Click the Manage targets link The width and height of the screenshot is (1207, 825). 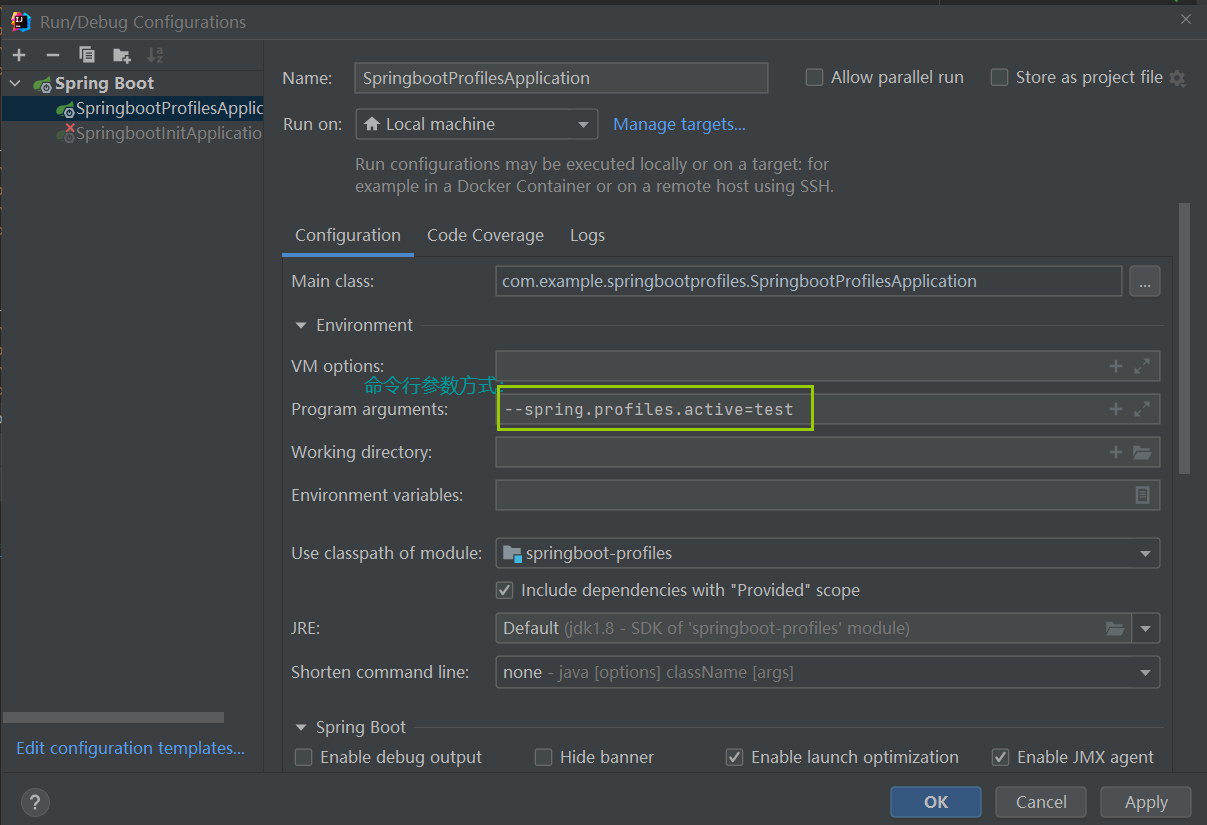679,124
